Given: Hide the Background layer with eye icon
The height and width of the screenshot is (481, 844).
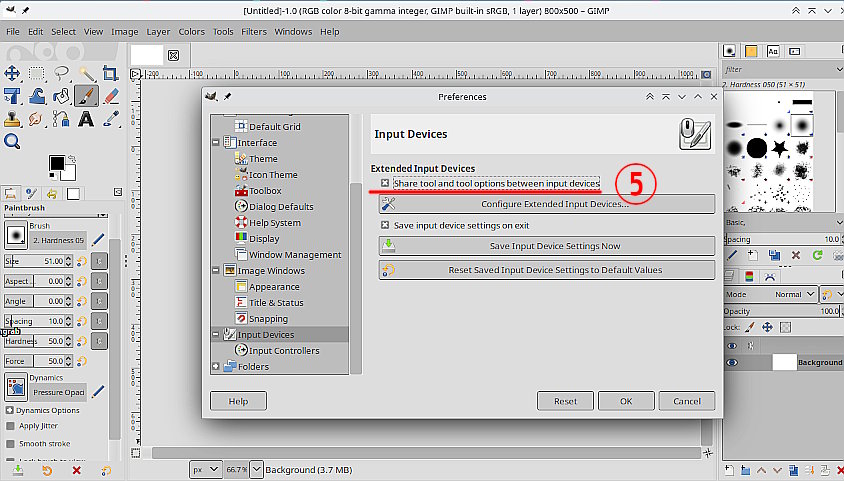Looking at the screenshot, I should tap(732, 363).
